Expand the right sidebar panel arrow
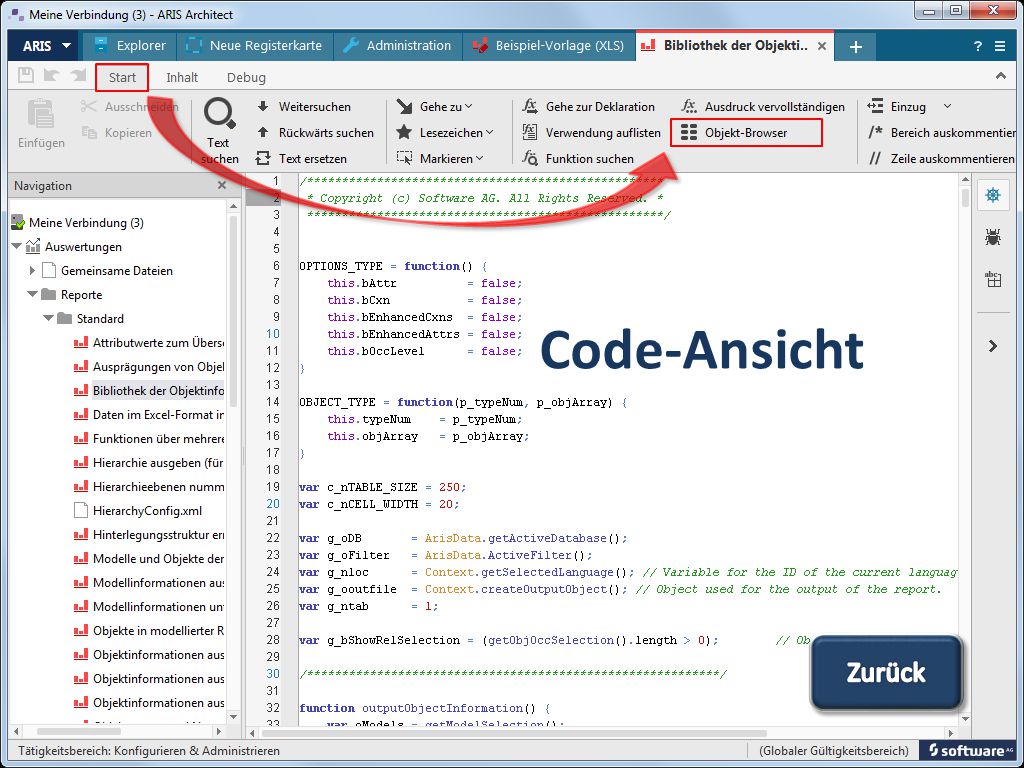Viewport: 1024px width, 768px height. 993,346
